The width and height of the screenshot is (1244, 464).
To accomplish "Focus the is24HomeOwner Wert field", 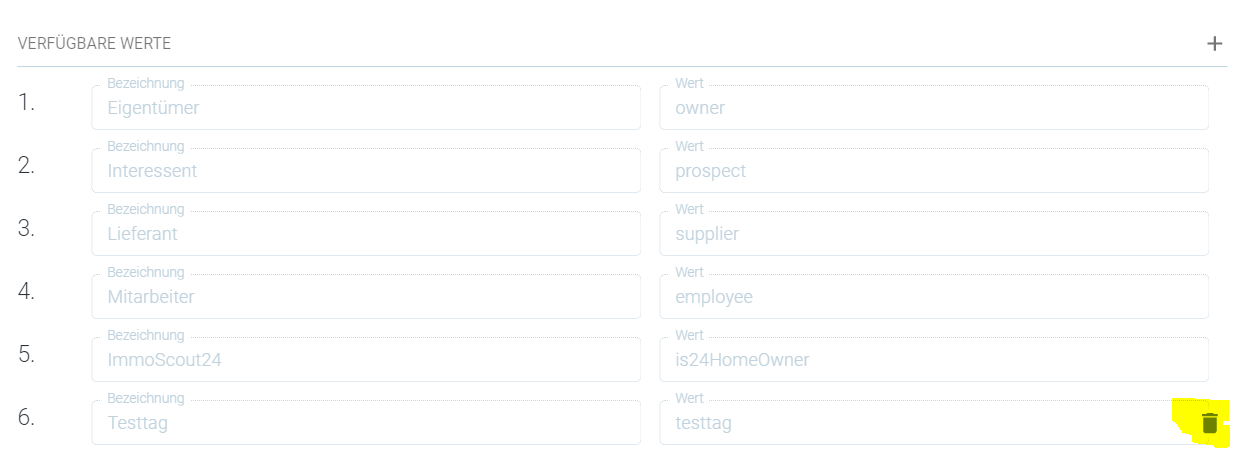I will [934, 359].
